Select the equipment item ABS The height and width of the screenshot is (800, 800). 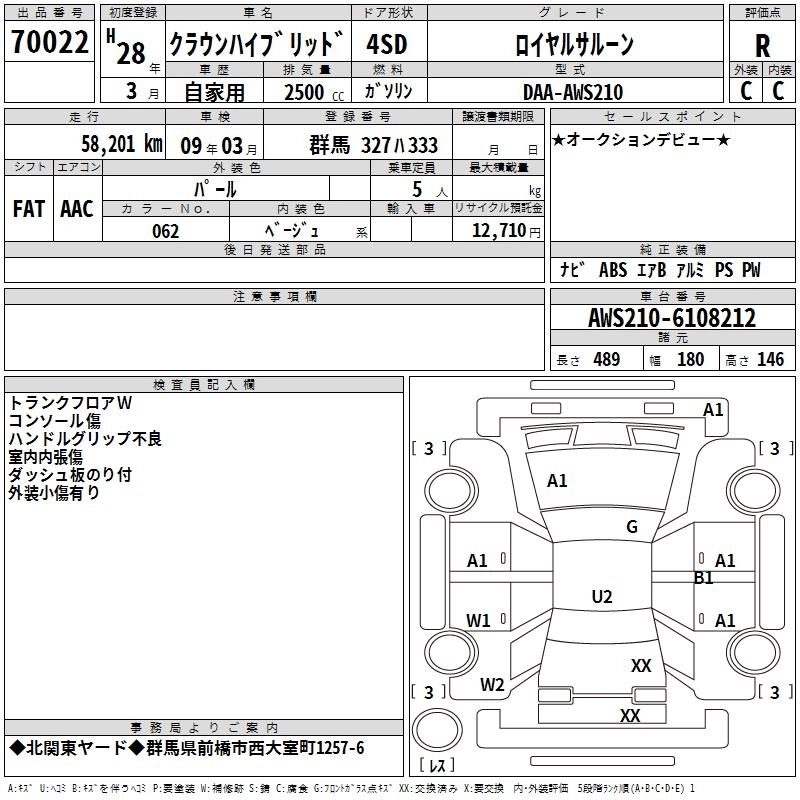(x=613, y=269)
